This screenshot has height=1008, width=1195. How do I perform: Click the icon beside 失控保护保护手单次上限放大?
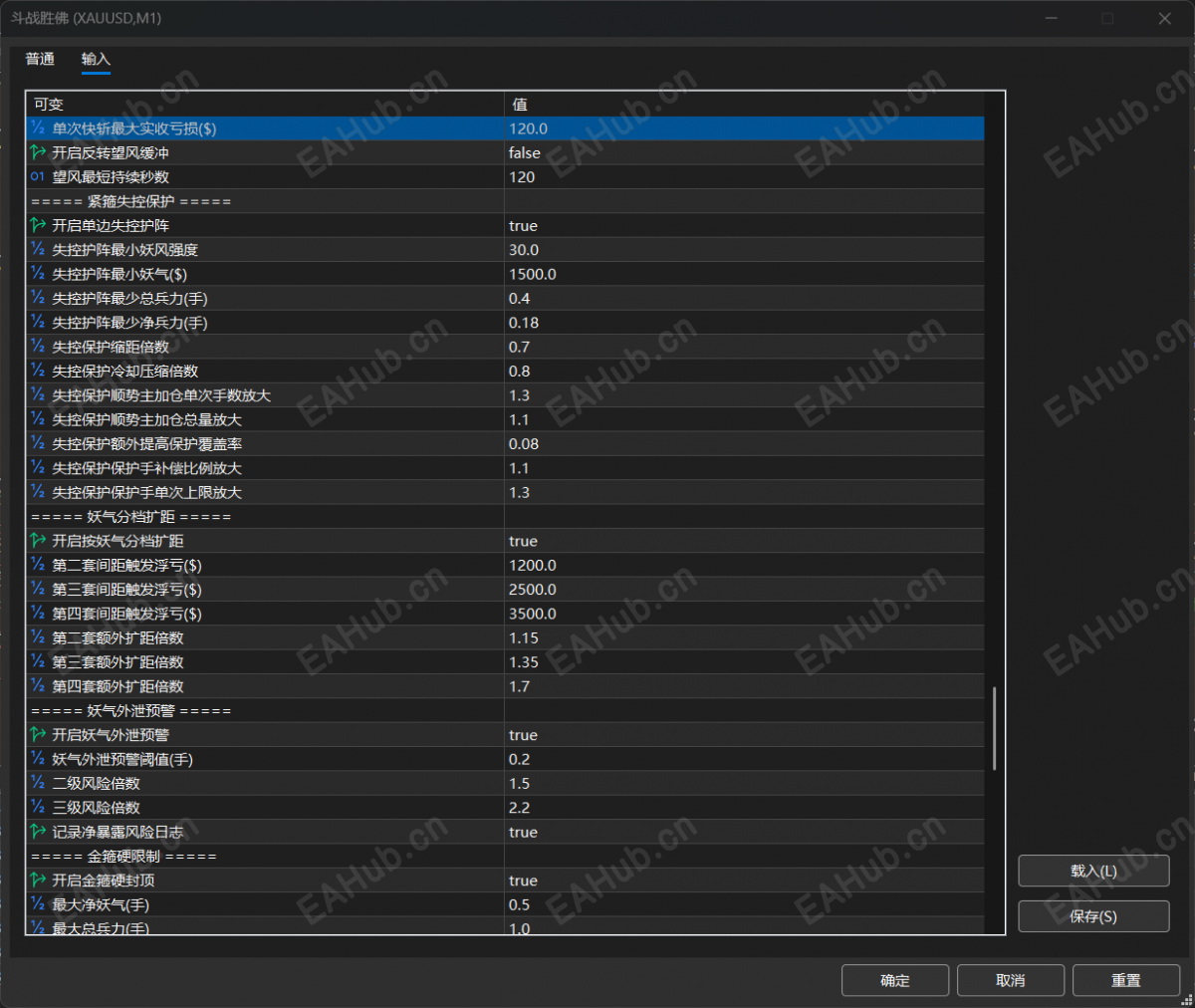tap(38, 492)
